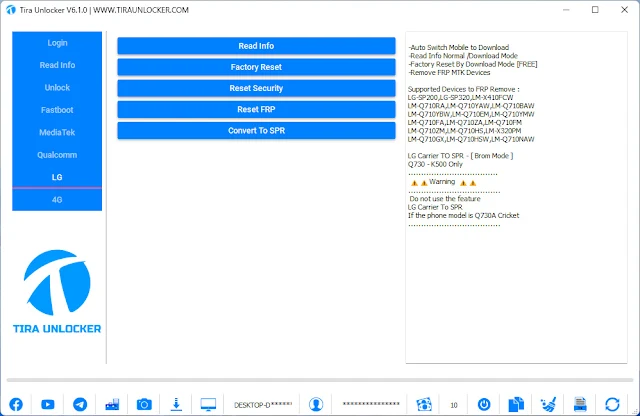Click the wide Read Info button

(256, 46)
